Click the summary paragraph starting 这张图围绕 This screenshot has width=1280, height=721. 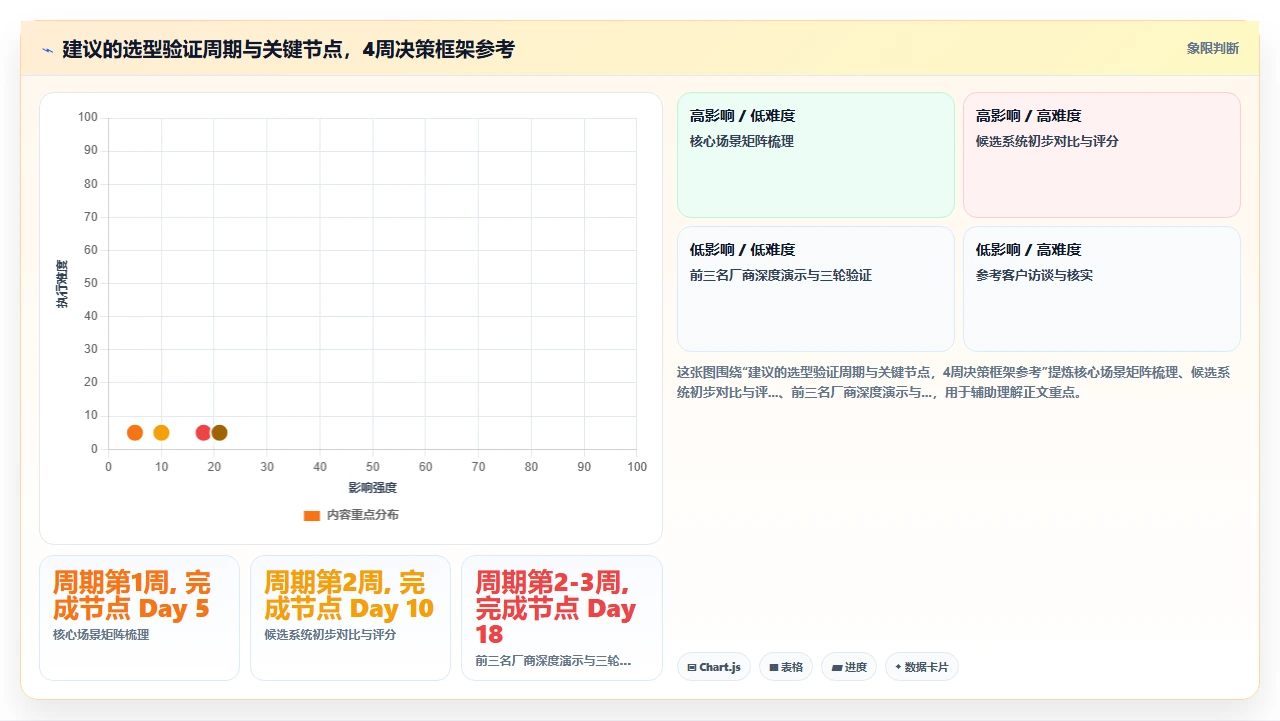click(954, 382)
